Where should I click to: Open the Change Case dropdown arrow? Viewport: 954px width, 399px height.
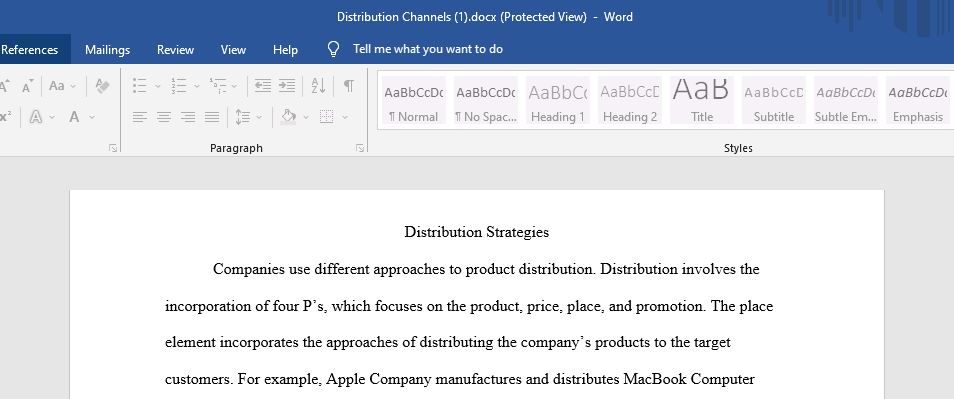click(73, 86)
